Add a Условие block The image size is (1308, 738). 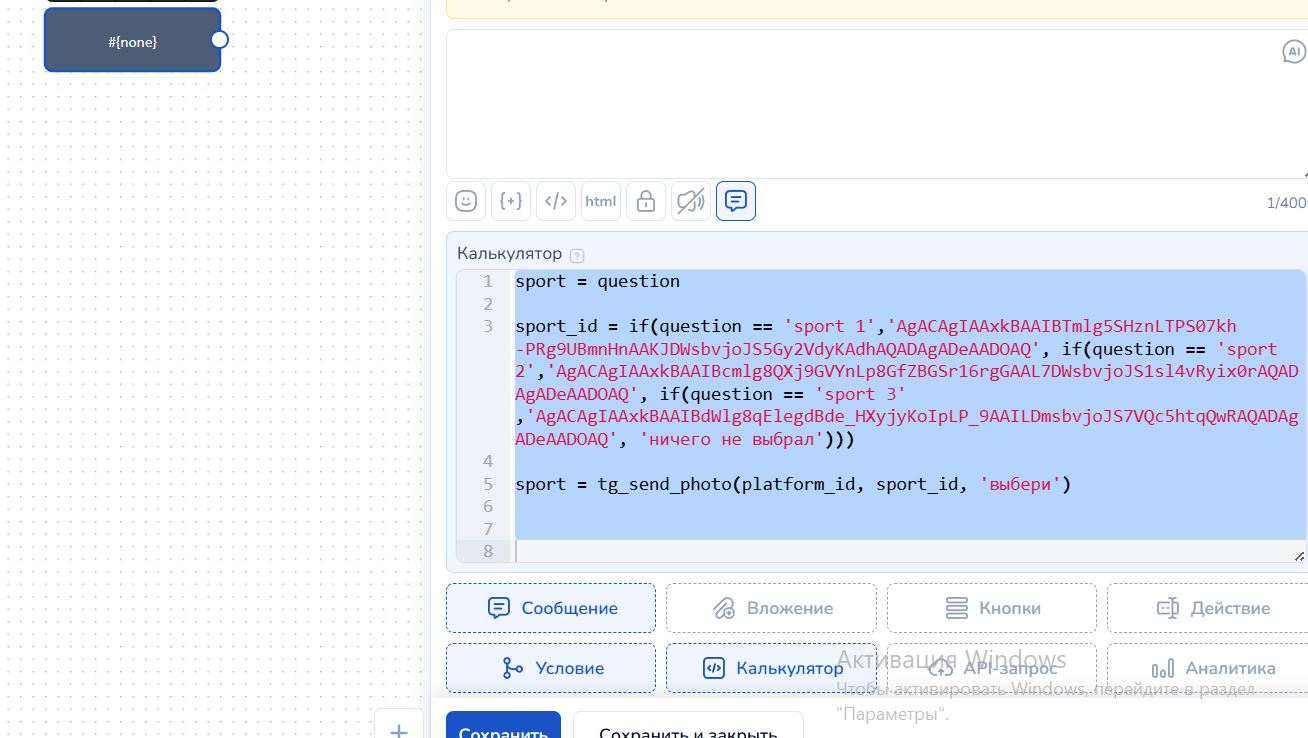coord(551,668)
